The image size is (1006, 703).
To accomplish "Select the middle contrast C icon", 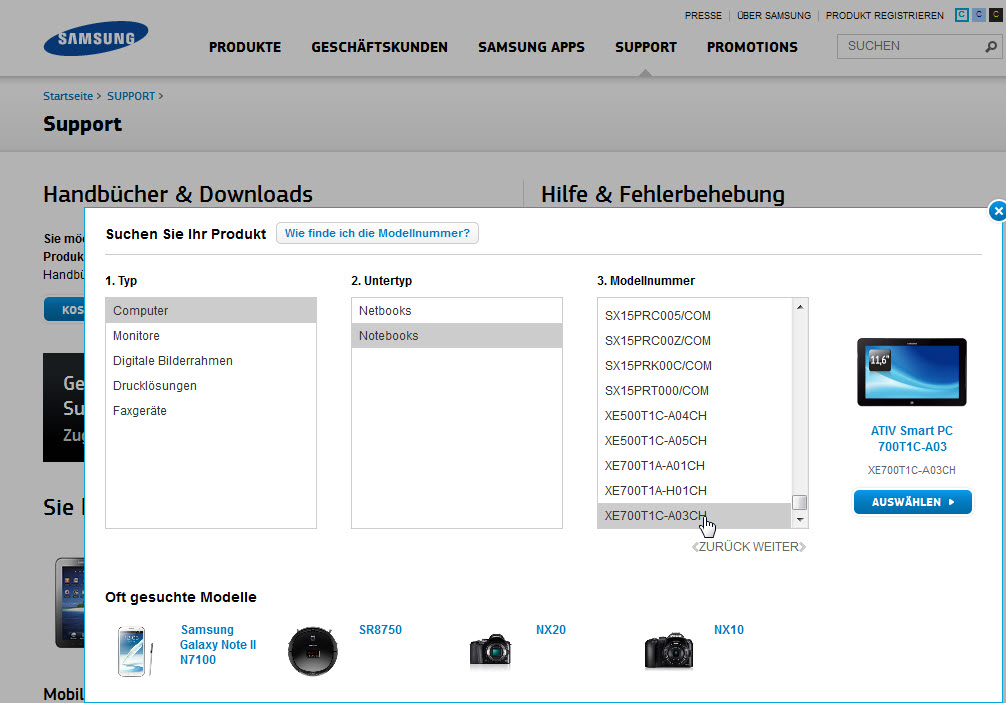I will (978, 15).
